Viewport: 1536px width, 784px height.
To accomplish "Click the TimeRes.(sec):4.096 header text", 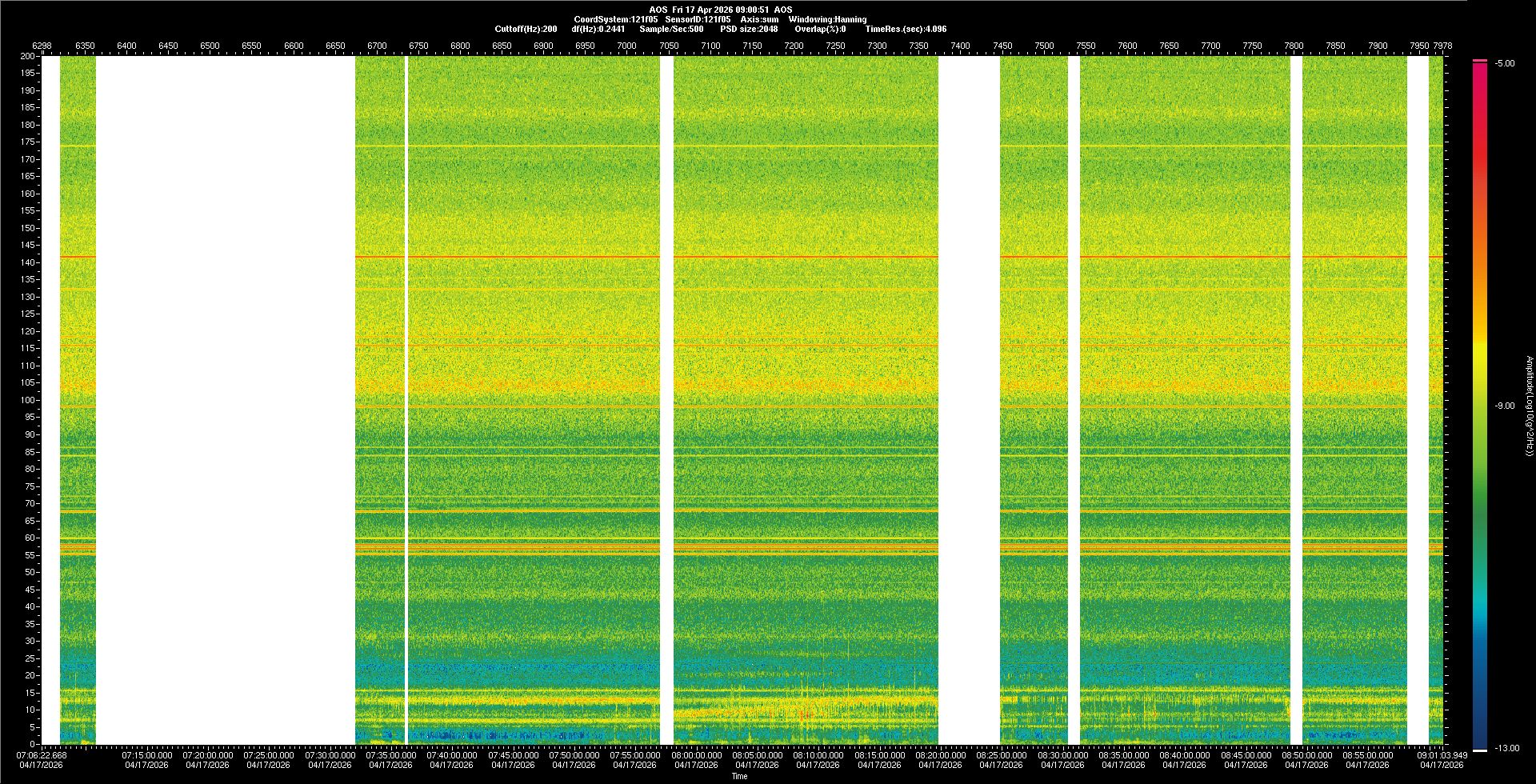I will coord(905,29).
